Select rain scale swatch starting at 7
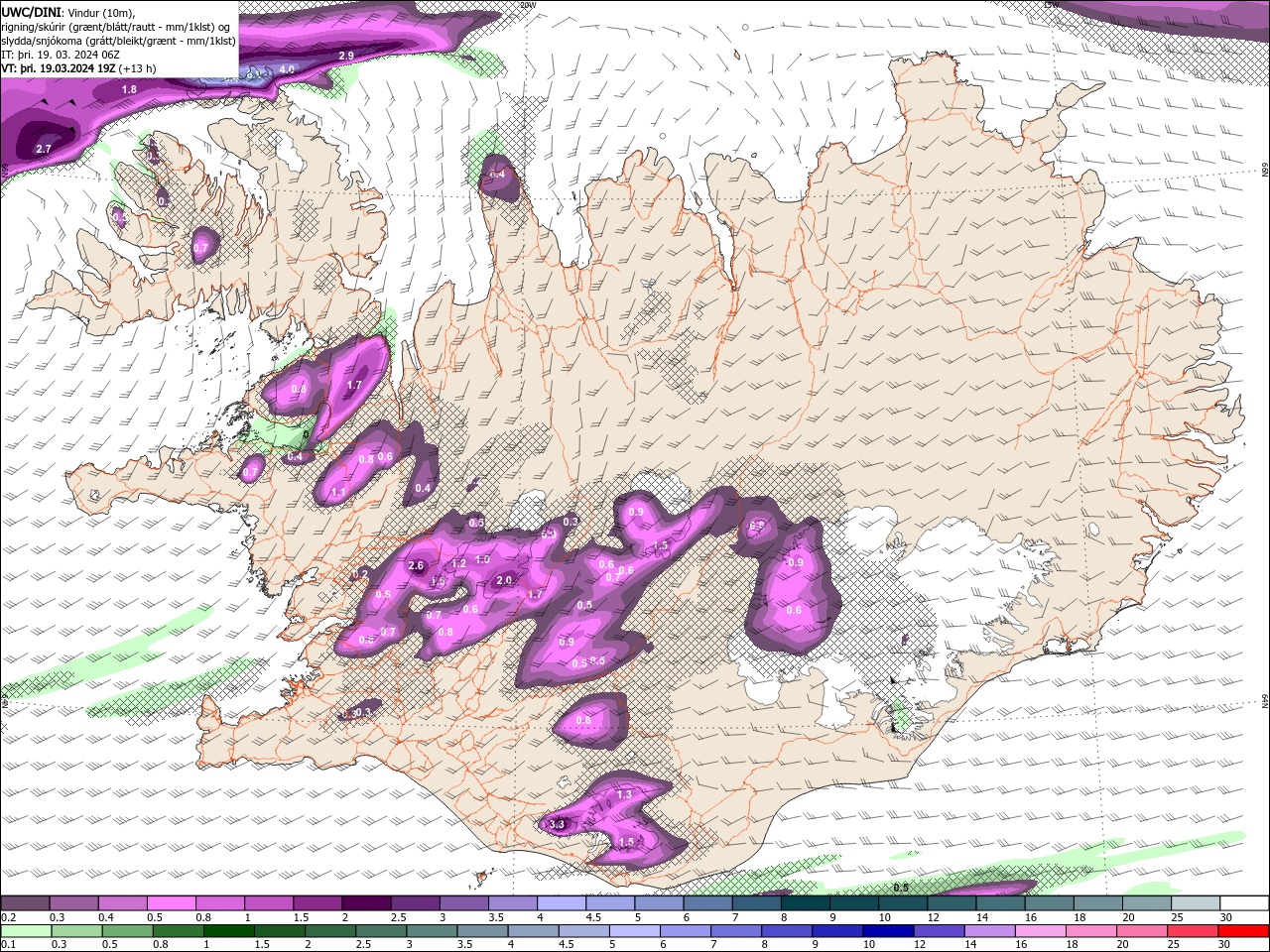Screen dimensions: 1270x952 736,931
